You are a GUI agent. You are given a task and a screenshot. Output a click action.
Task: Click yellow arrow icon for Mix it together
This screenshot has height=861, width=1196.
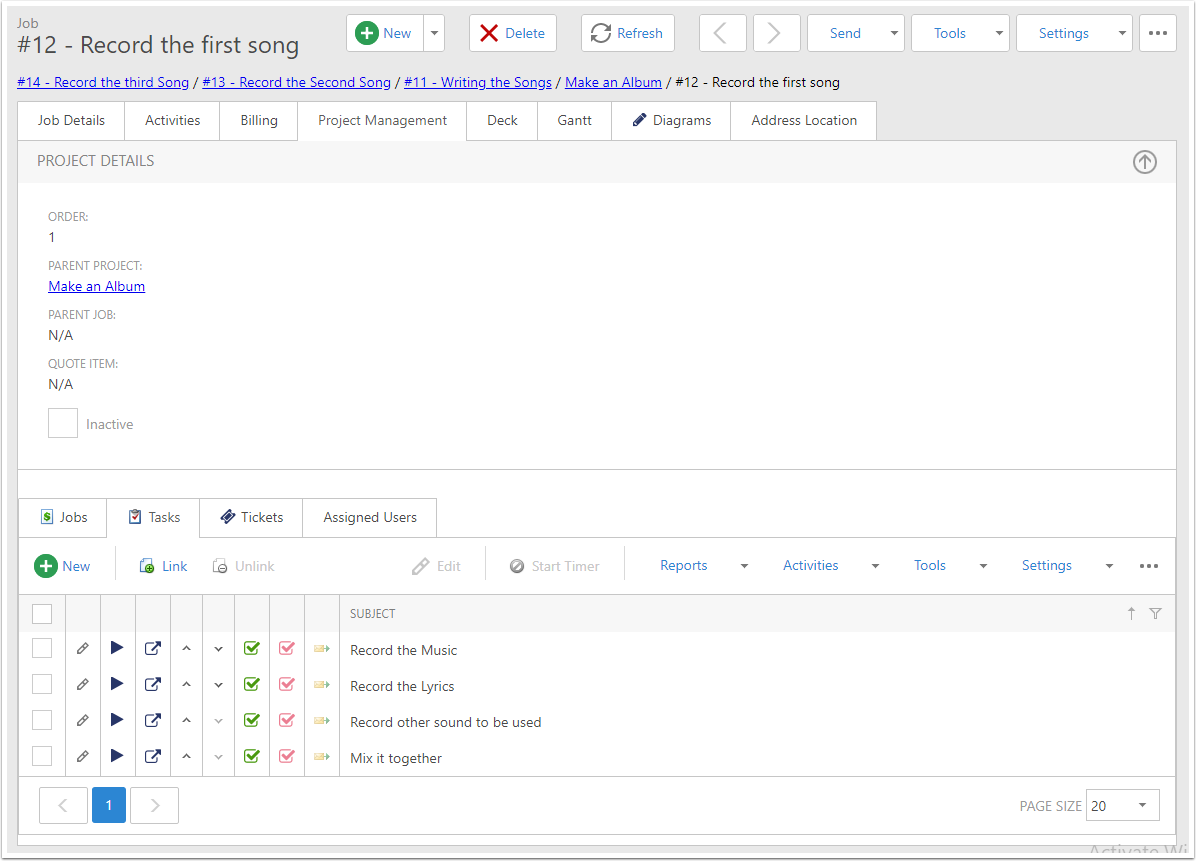(321, 757)
